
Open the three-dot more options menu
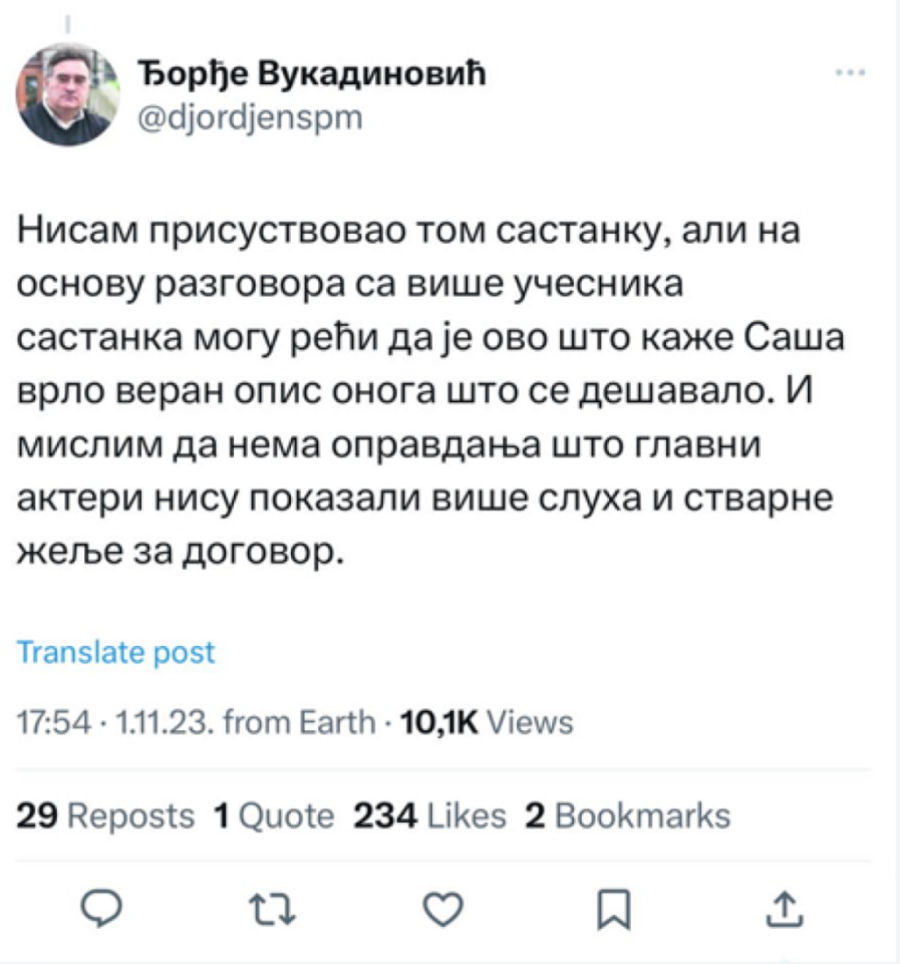(850, 73)
